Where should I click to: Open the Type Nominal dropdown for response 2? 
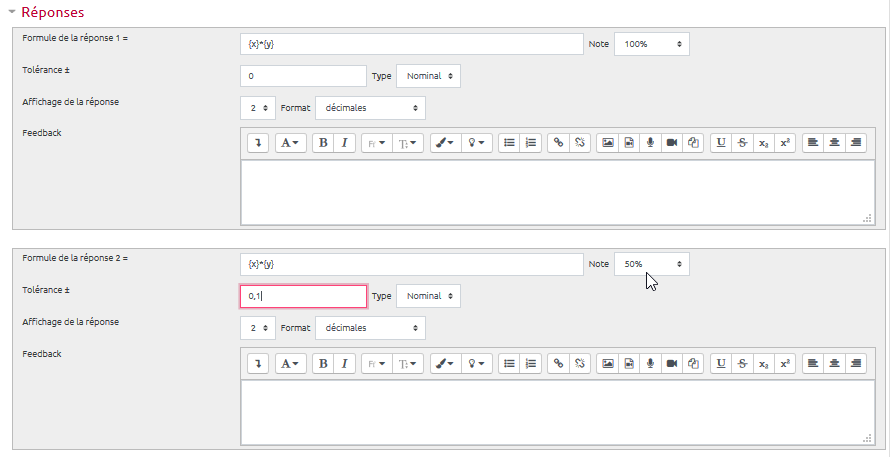(x=429, y=297)
